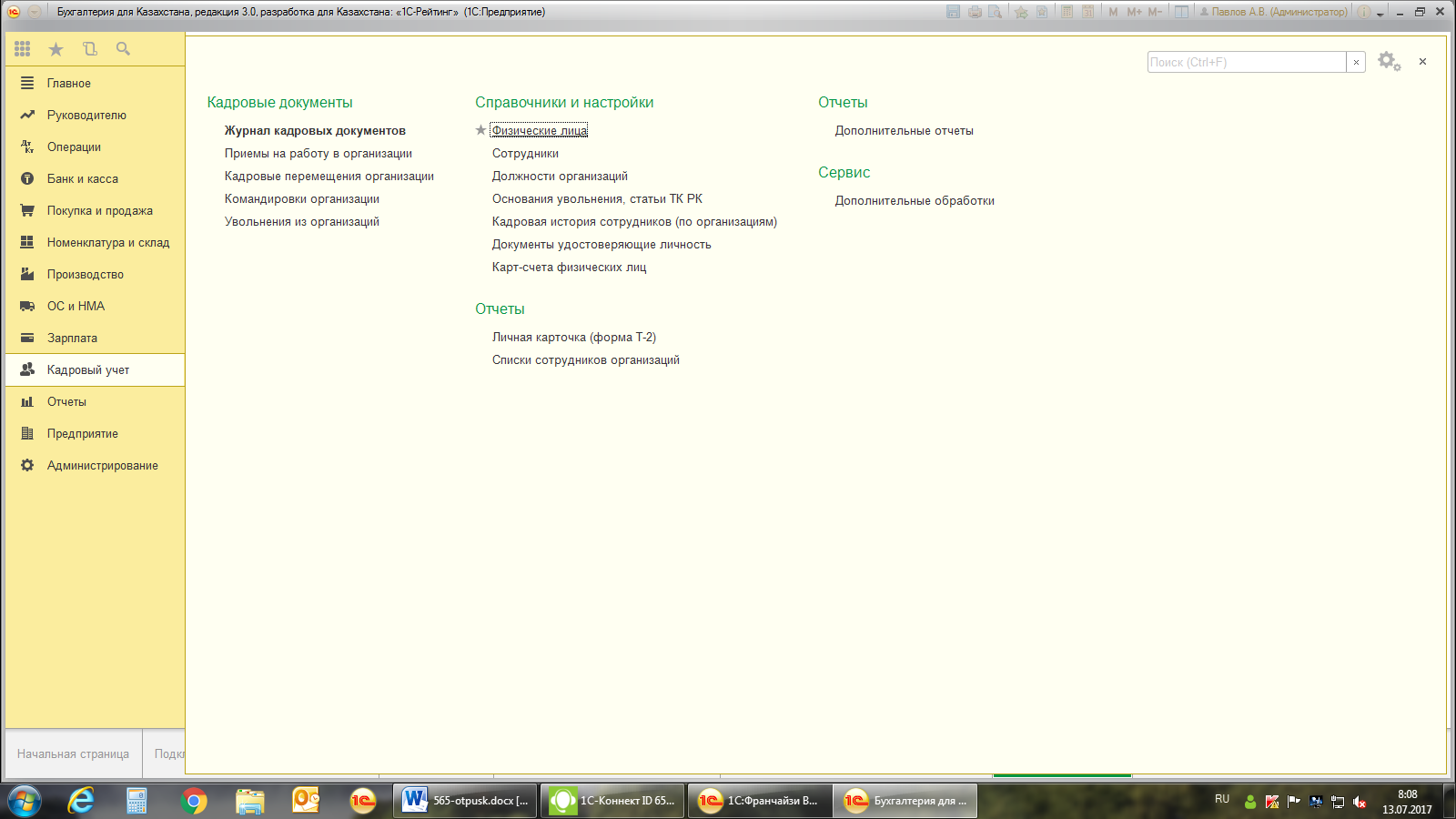Open Favorites star in the tools panel
The height and width of the screenshot is (819, 1456).
[x=56, y=49]
